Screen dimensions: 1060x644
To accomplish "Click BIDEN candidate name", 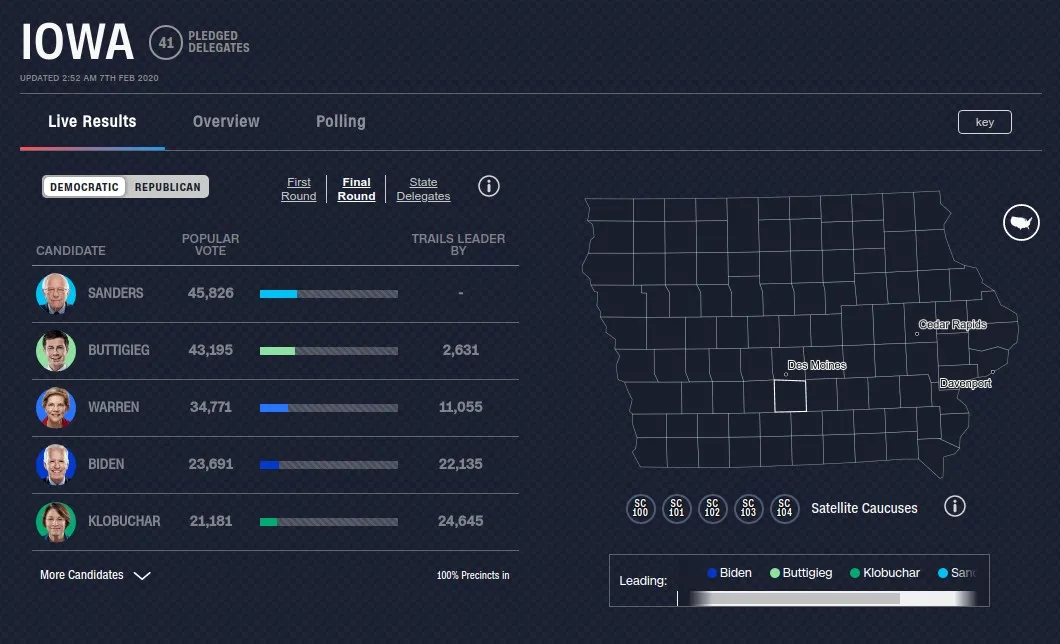I will (106, 464).
